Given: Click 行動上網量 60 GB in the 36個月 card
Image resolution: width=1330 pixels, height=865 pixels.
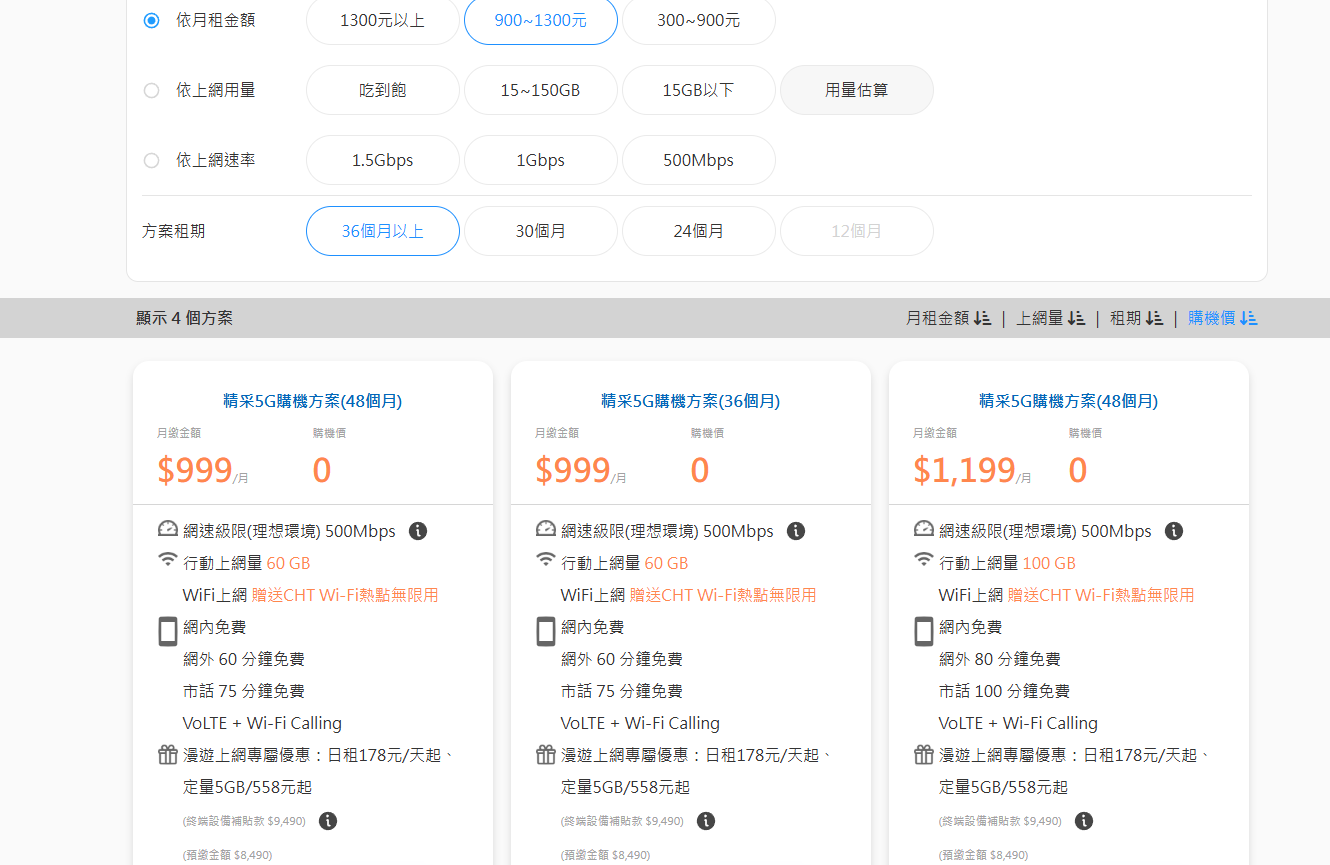Looking at the screenshot, I should click(625, 563).
